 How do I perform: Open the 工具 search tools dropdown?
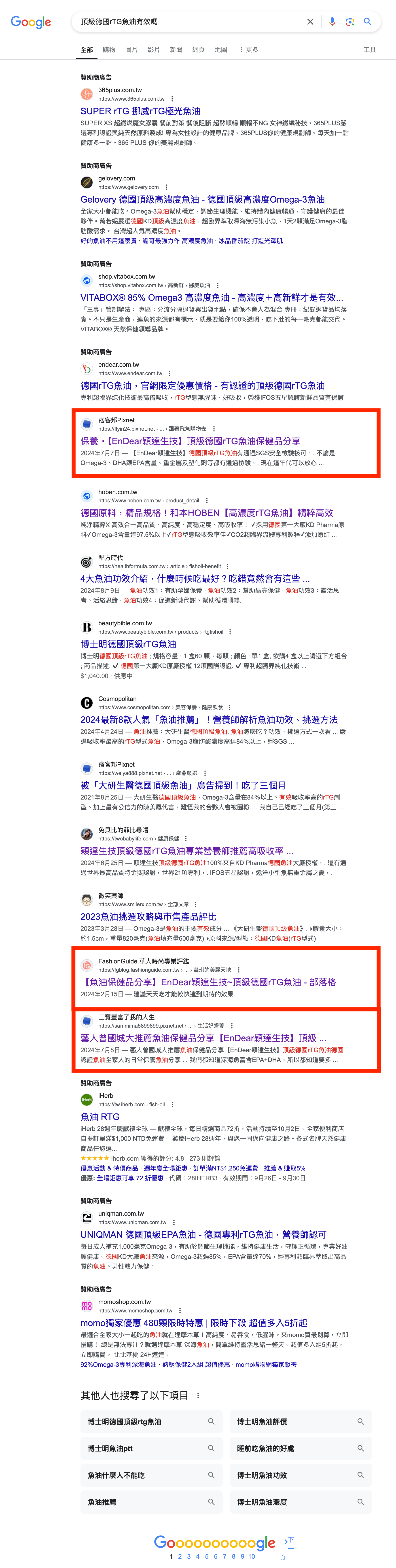(x=369, y=50)
